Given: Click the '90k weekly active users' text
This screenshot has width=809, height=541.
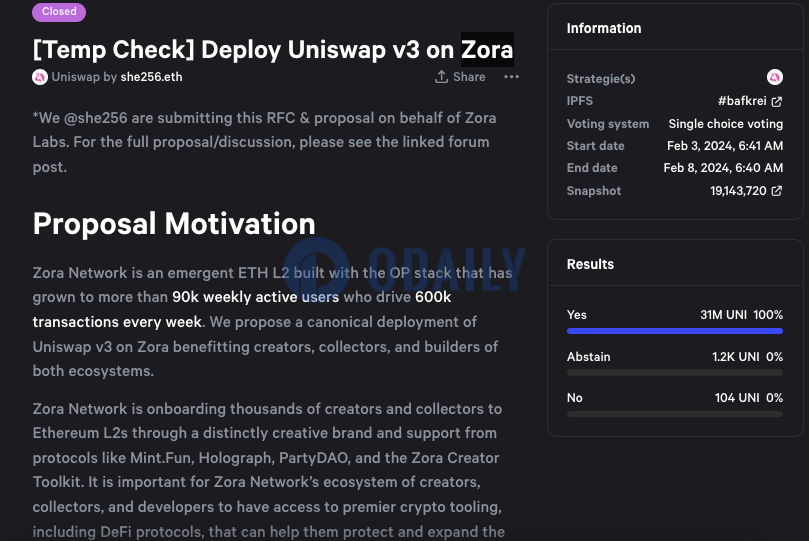Looking at the screenshot, I should pyautogui.click(x=255, y=297).
